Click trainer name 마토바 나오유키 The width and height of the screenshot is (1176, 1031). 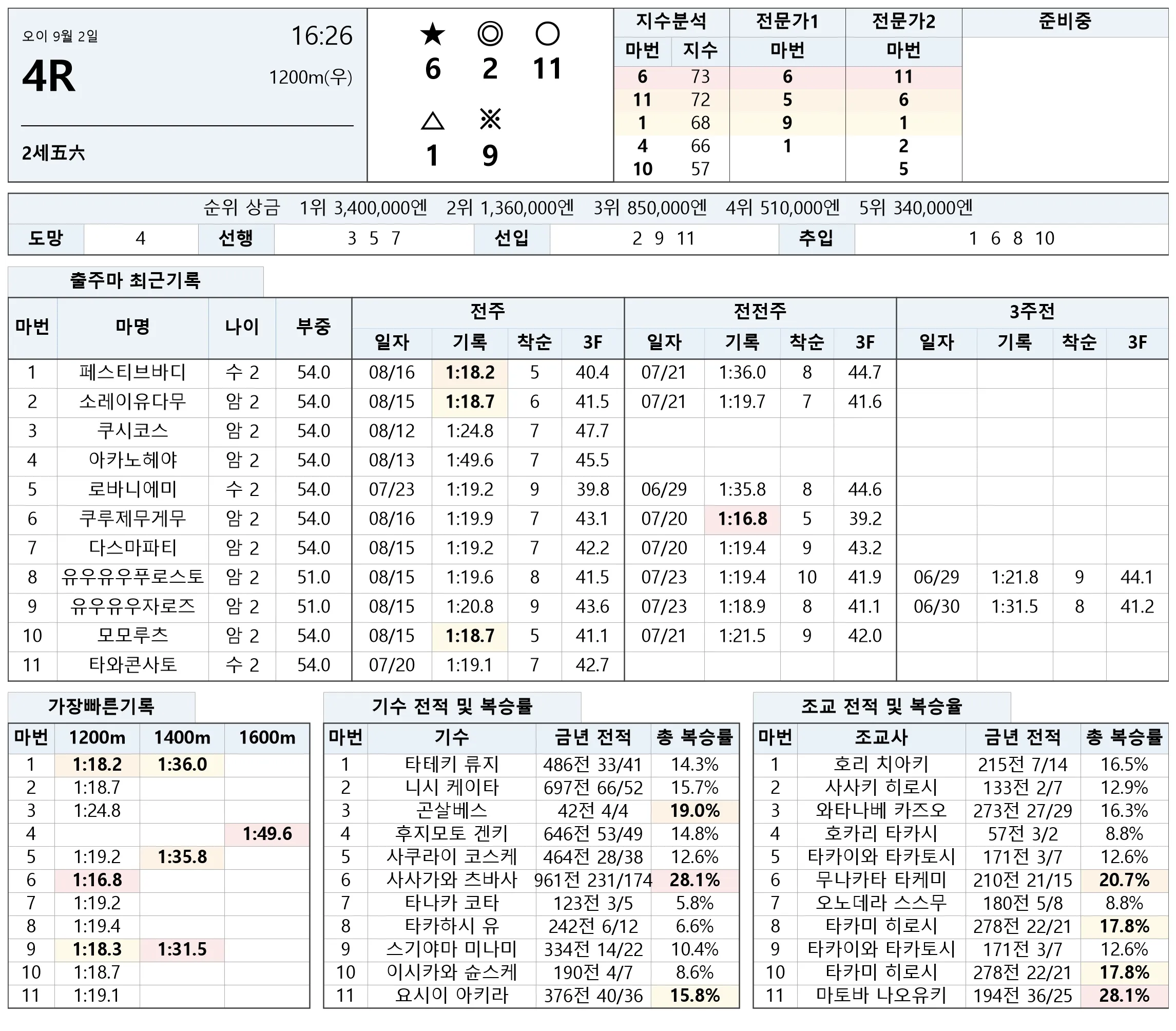pos(881,995)
